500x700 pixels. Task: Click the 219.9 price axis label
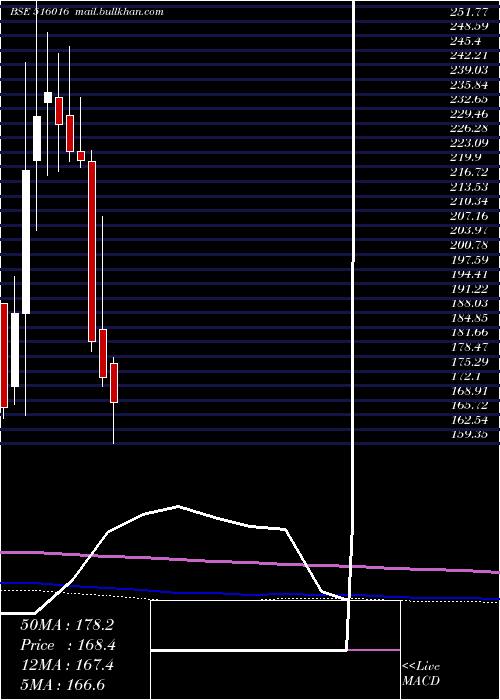(465, 158)
